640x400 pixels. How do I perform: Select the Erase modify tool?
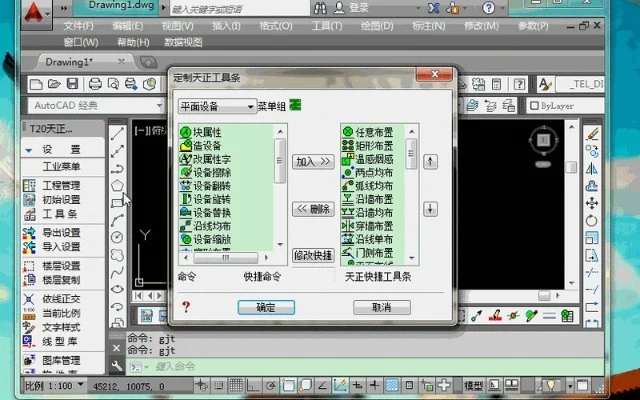tap(592, 134)
